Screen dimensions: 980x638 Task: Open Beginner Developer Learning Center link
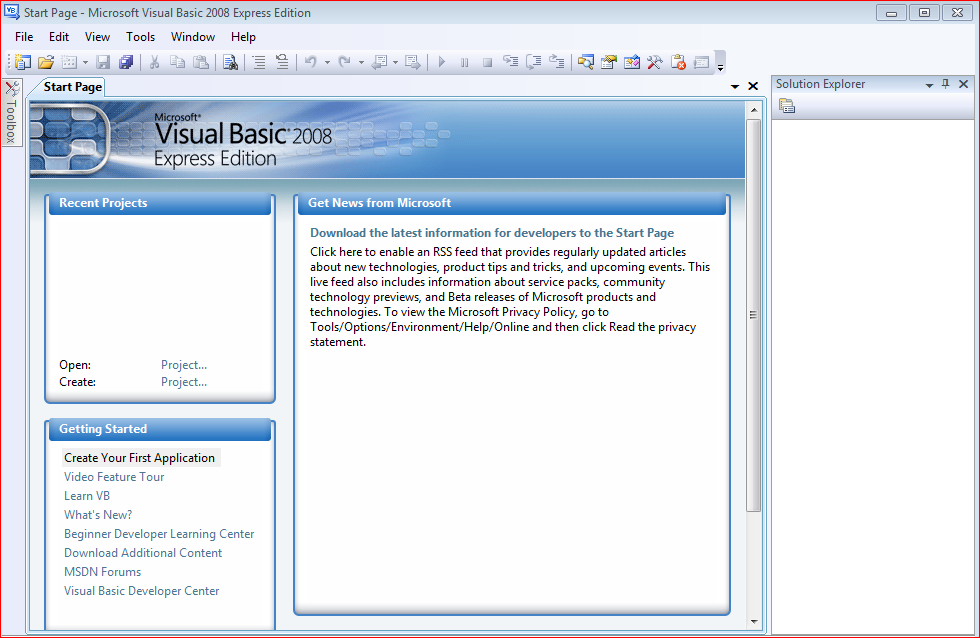tap(159, 534)
